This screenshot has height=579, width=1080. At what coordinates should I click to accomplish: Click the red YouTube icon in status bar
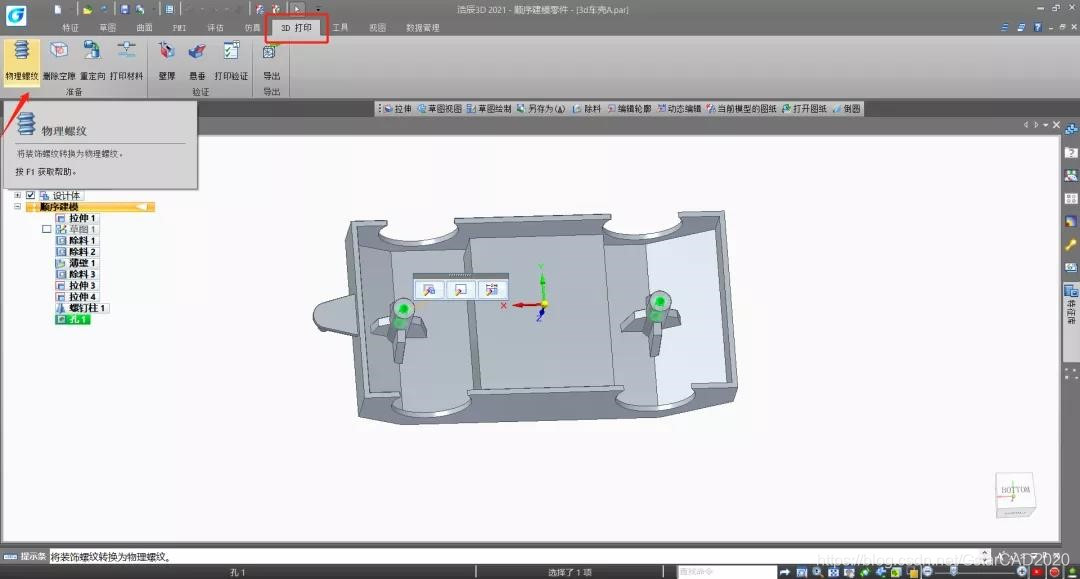coord(1037,572)
